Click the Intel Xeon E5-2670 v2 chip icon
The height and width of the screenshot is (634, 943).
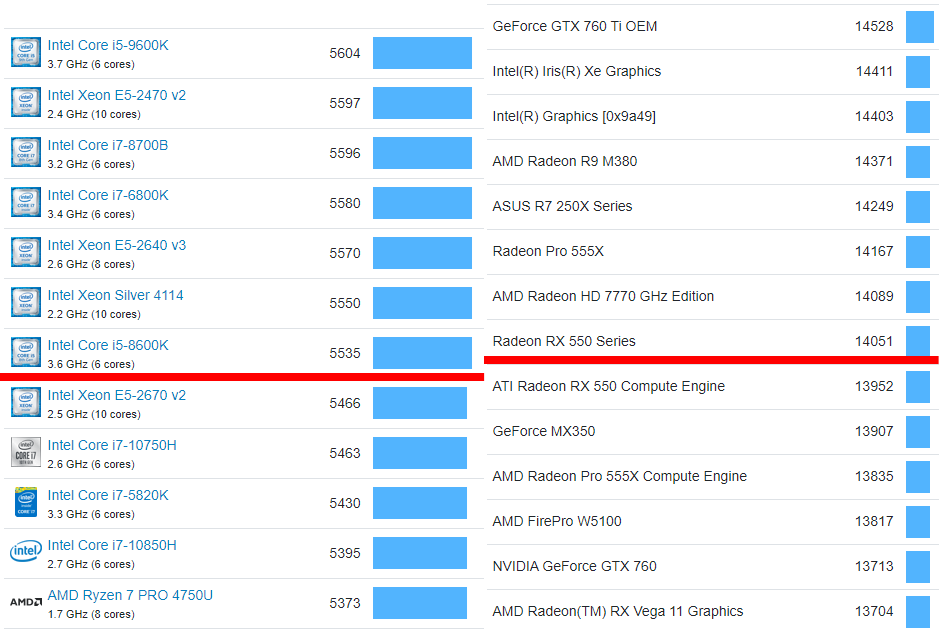[x=26, y=402]
